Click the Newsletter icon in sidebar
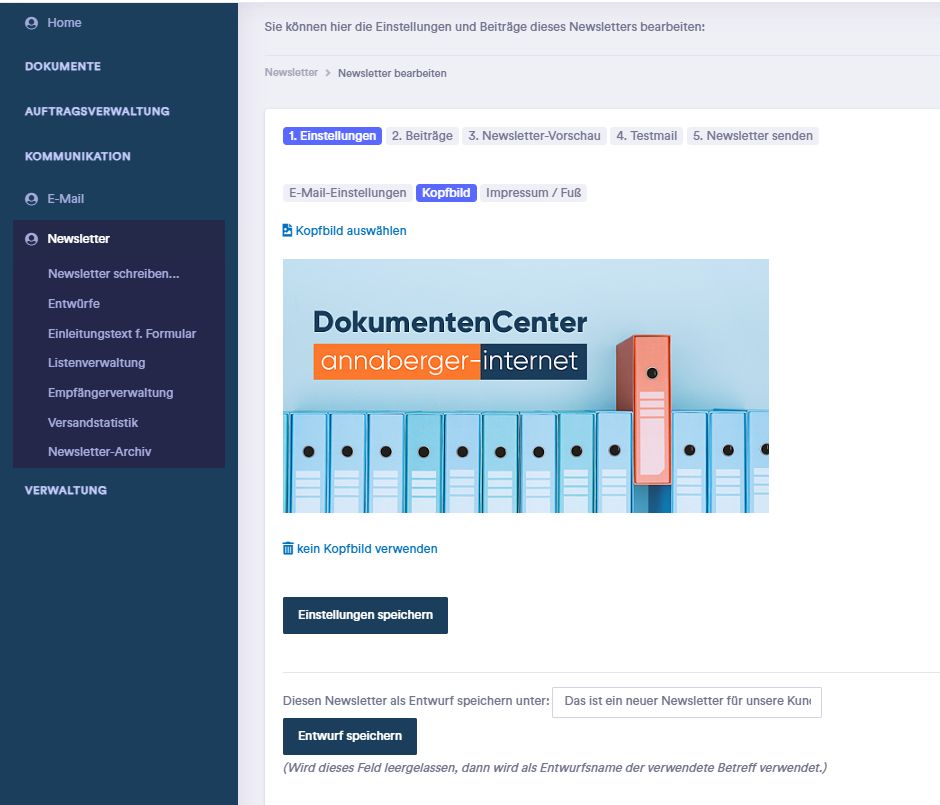 31,239
